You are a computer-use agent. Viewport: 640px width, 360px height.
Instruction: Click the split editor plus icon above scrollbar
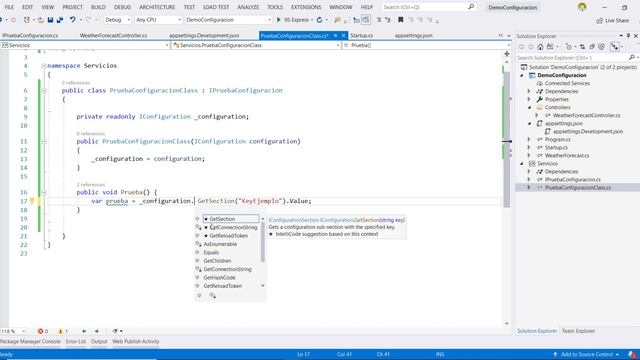click(507, 53)
